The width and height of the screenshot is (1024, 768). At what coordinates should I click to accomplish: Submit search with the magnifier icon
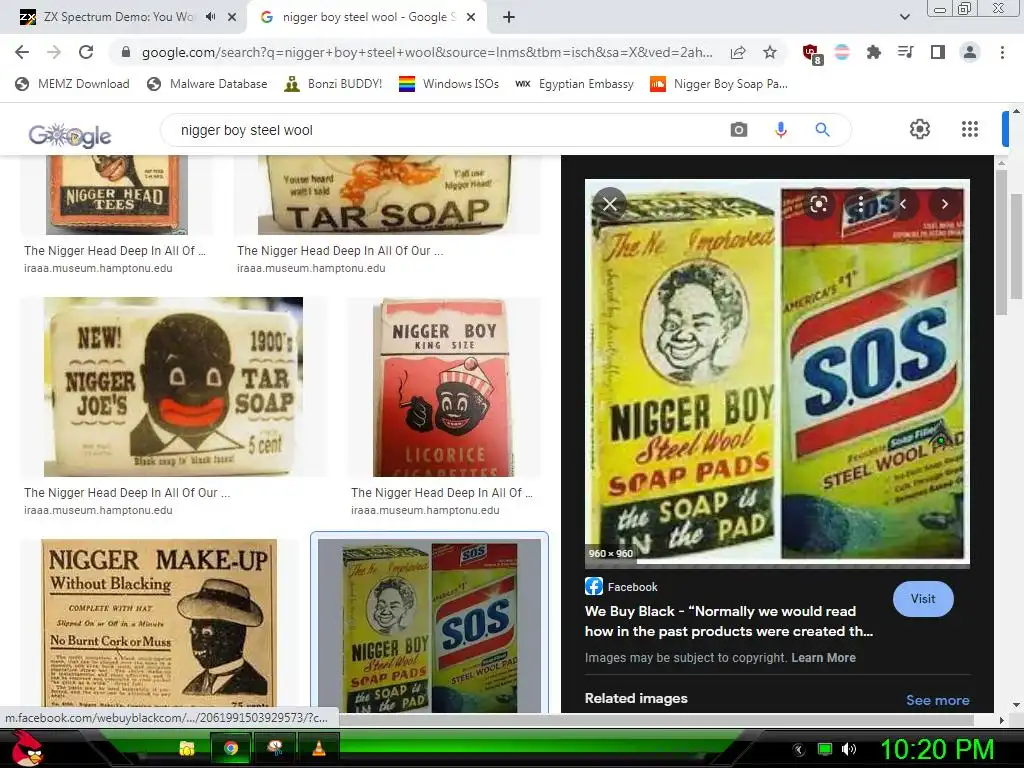822,130
